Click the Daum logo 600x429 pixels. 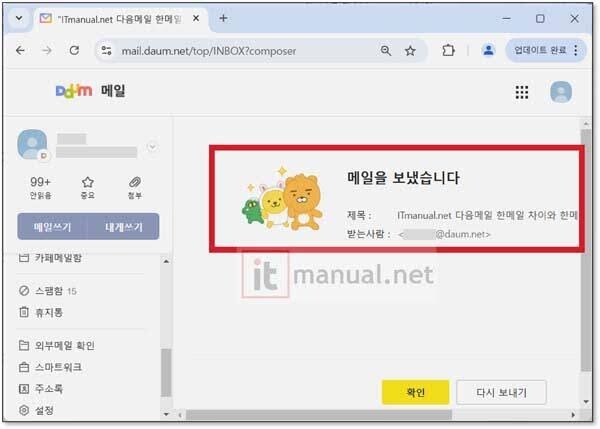[x=73, y=91]
